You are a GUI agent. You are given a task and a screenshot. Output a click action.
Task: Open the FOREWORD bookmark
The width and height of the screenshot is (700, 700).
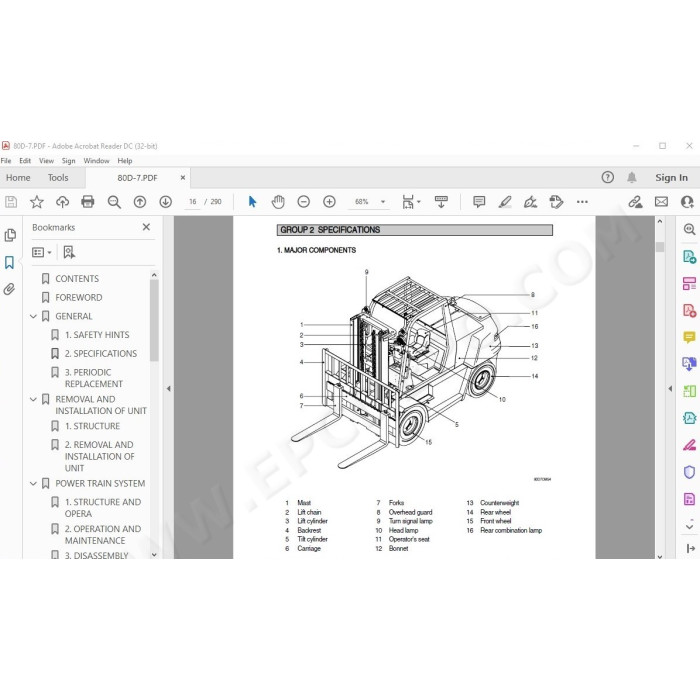(79, 298)
